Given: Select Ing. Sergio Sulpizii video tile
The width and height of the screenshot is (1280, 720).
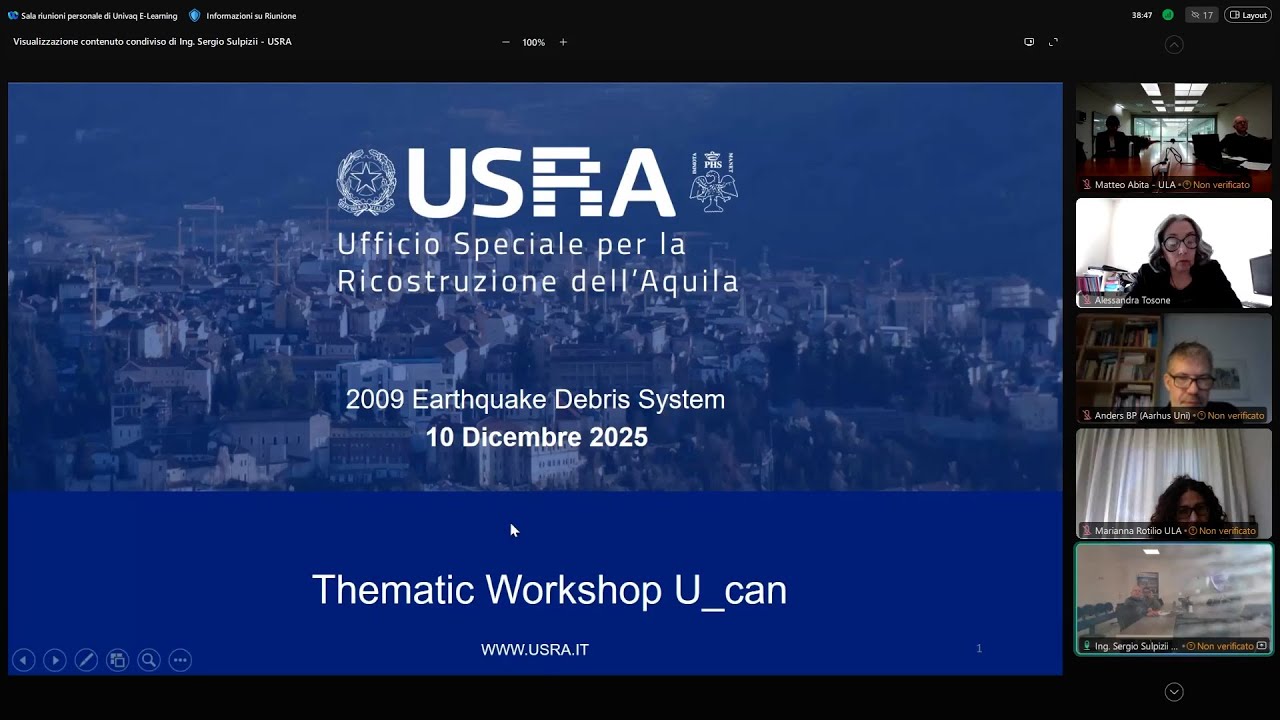Looking at the screenshot, I should 1174,599.
